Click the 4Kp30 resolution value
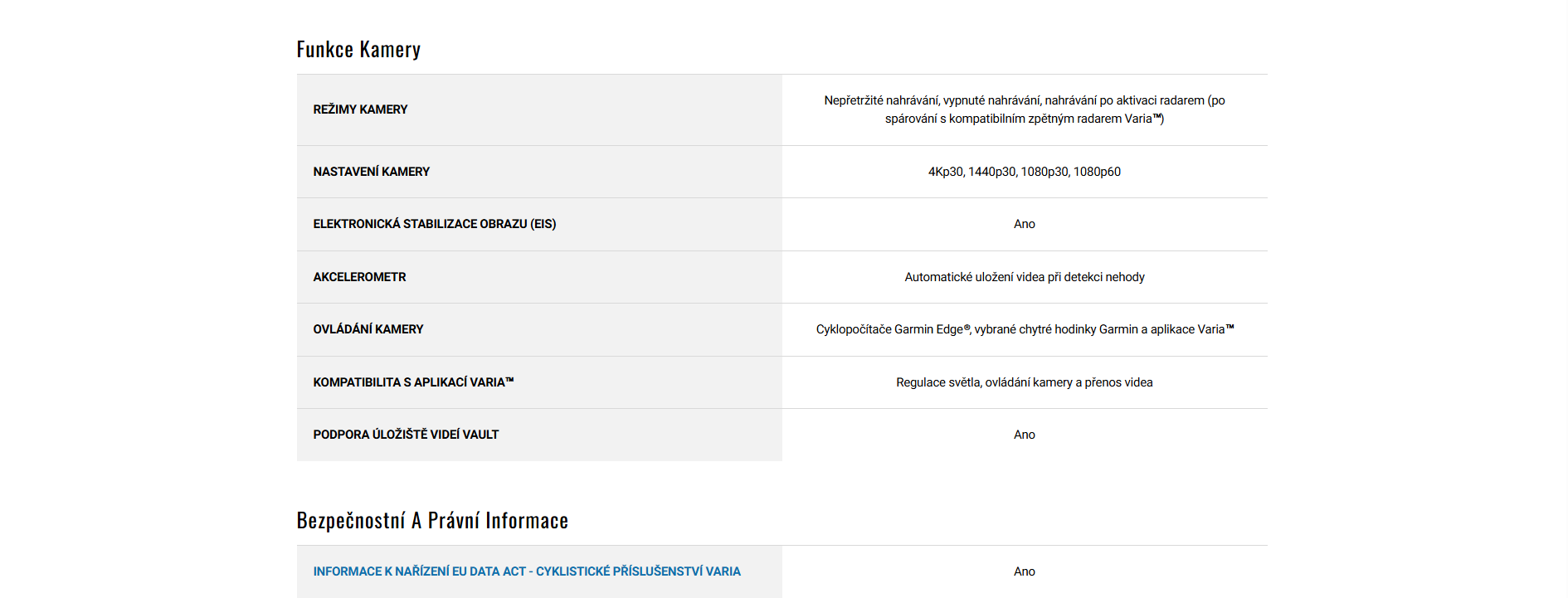Image resolution: width=1568 pixels, height=598 pixels. point(946,172)
